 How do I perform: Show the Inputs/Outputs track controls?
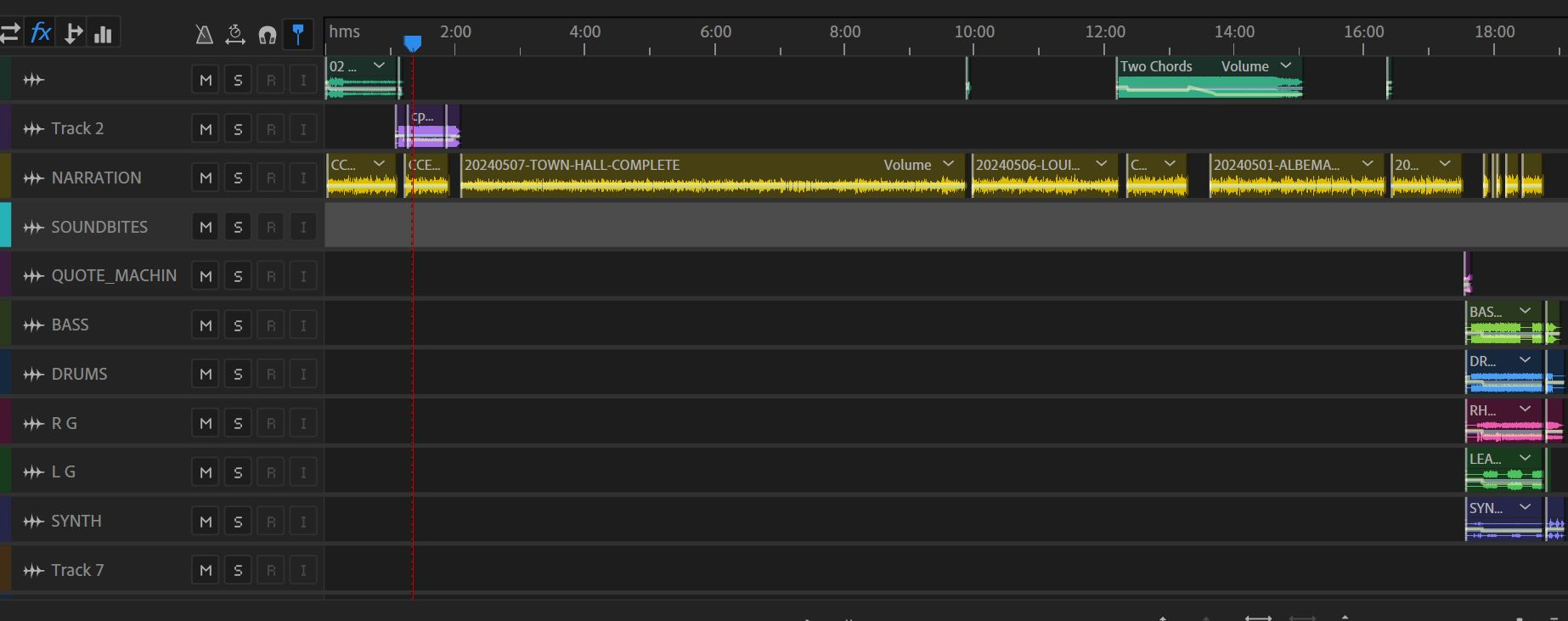[11, 33]
